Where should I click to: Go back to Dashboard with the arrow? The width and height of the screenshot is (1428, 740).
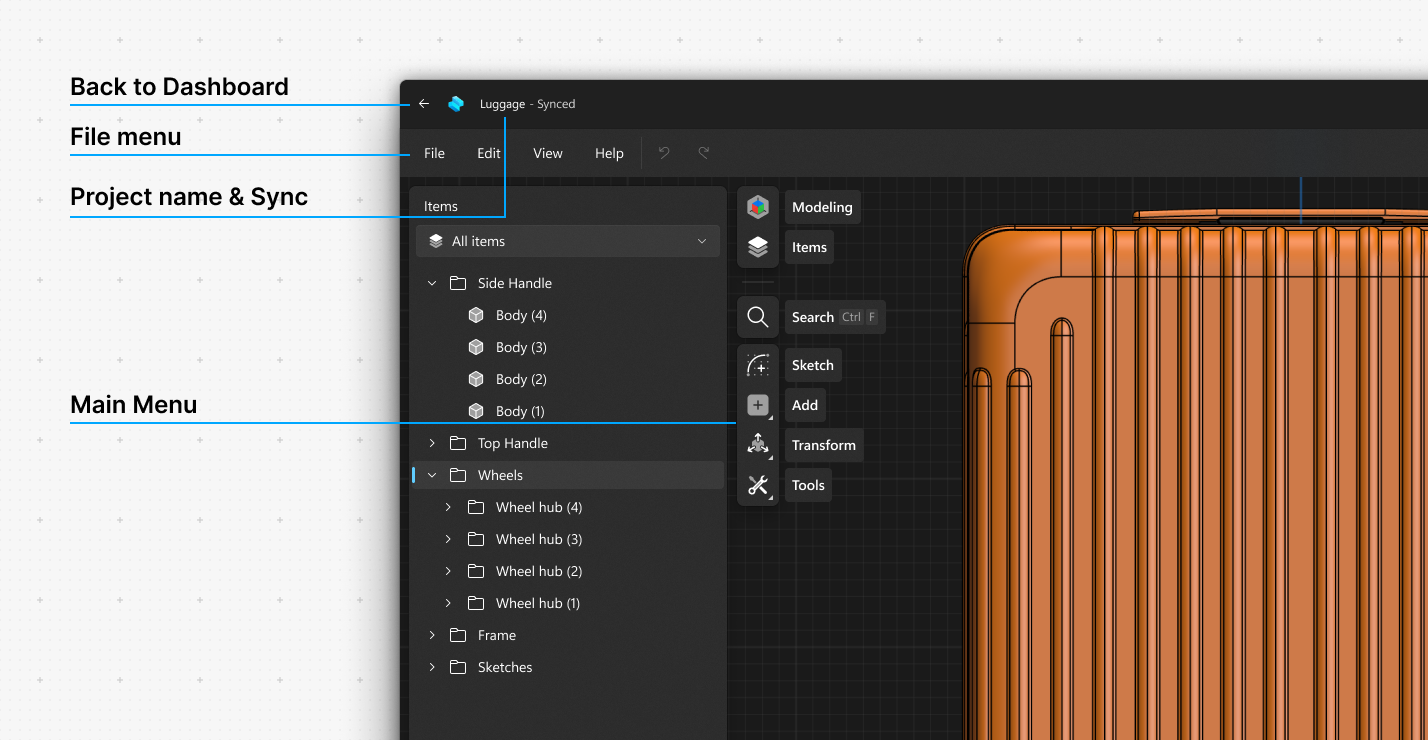423,103
